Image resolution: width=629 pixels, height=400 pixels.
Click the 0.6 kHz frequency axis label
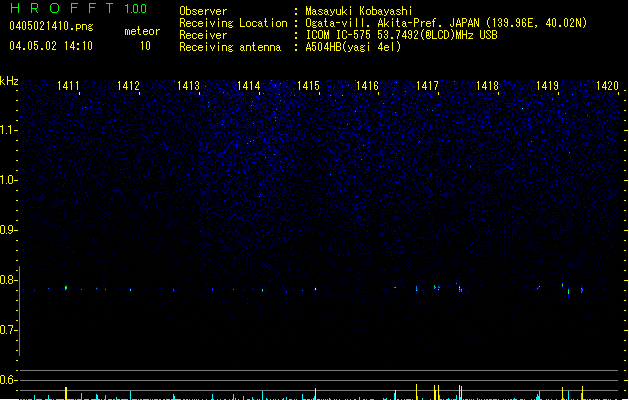pyautogui.click(x=8, y=380)
